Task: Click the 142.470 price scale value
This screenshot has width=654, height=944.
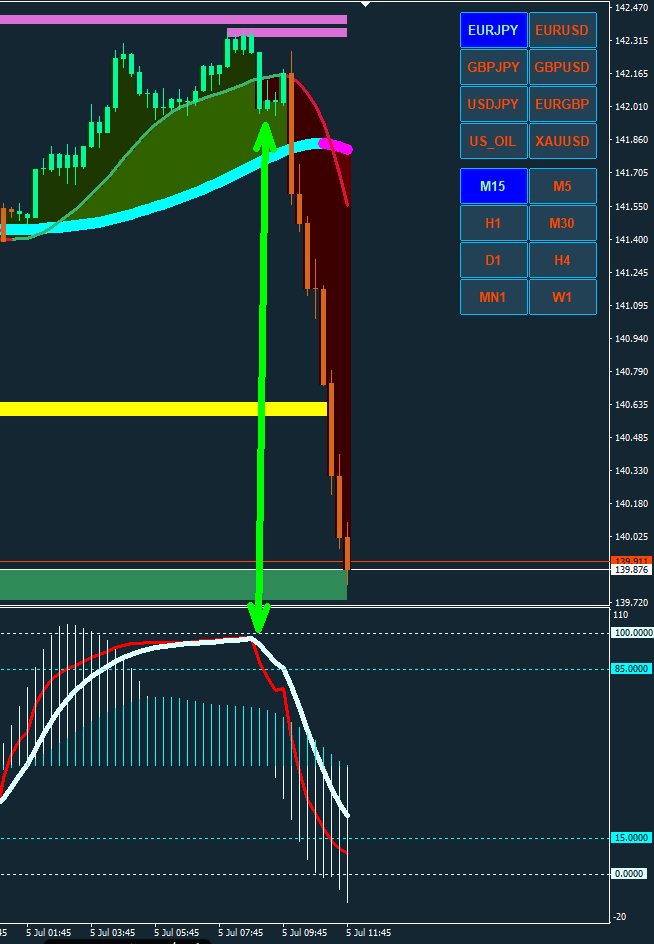Action: [632, 8]
